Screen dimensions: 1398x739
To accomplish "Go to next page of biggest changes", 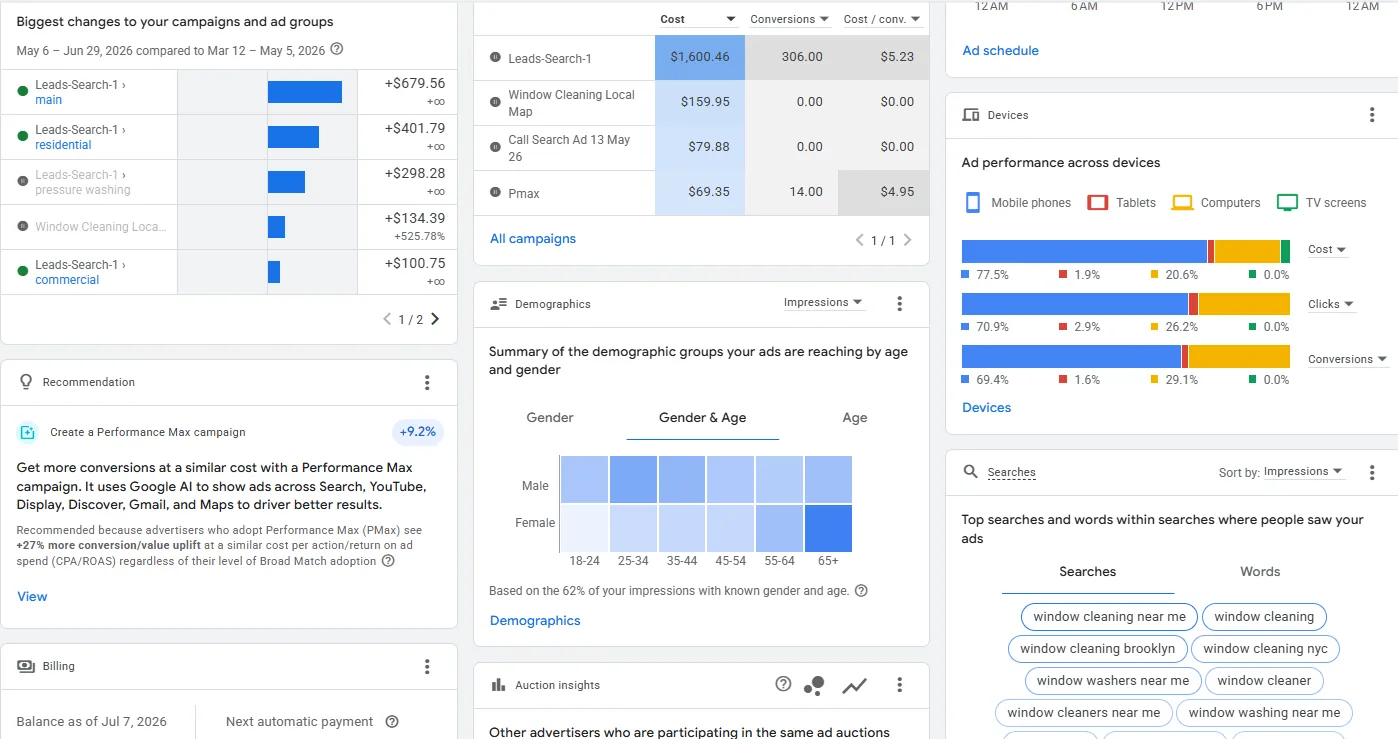I will pos(435,319).
